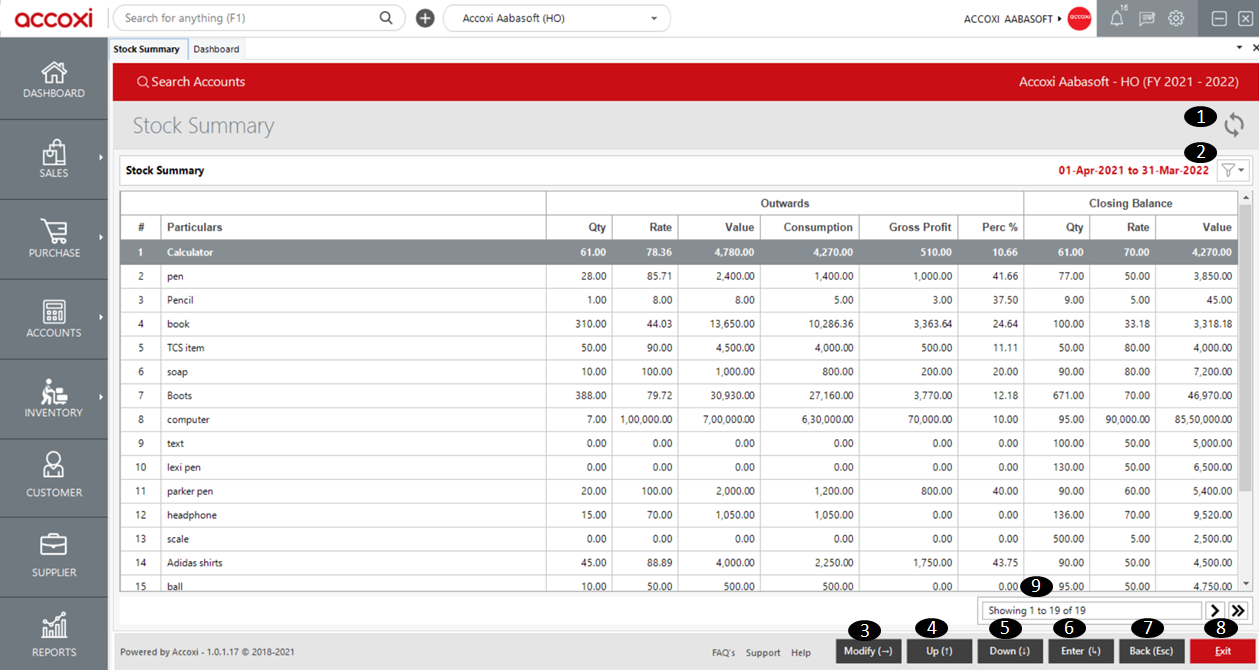Open the notifications bell icon
This screenshot has width=1259, height=670.
point(1117,18)
